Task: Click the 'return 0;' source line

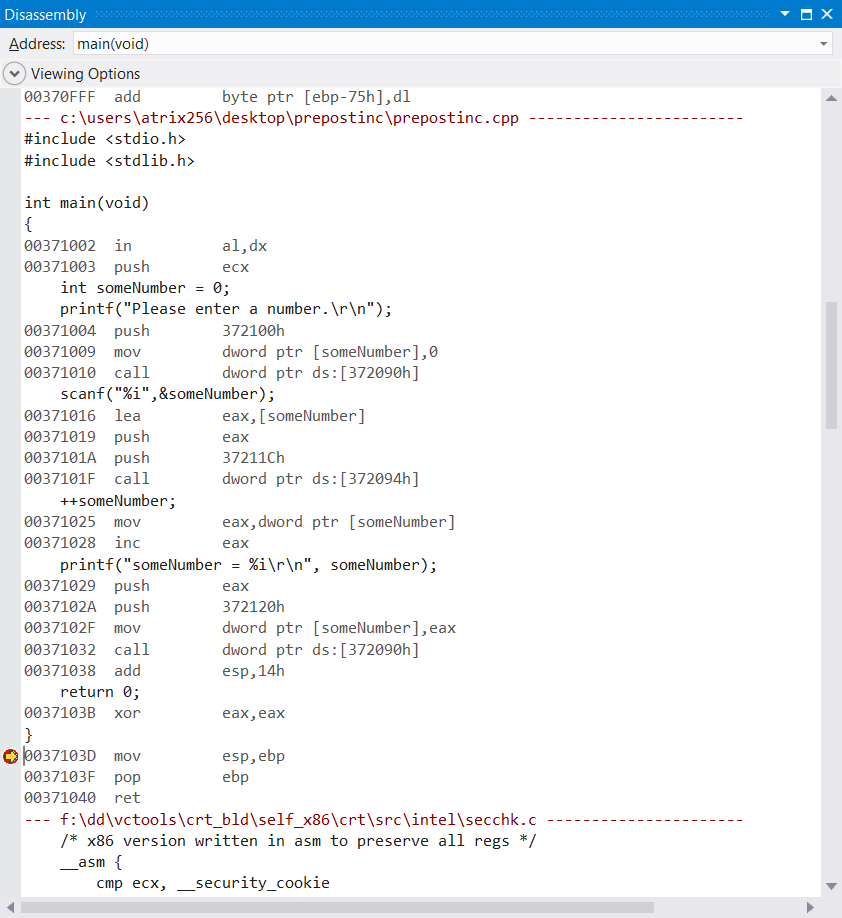Action: (100, 692)
